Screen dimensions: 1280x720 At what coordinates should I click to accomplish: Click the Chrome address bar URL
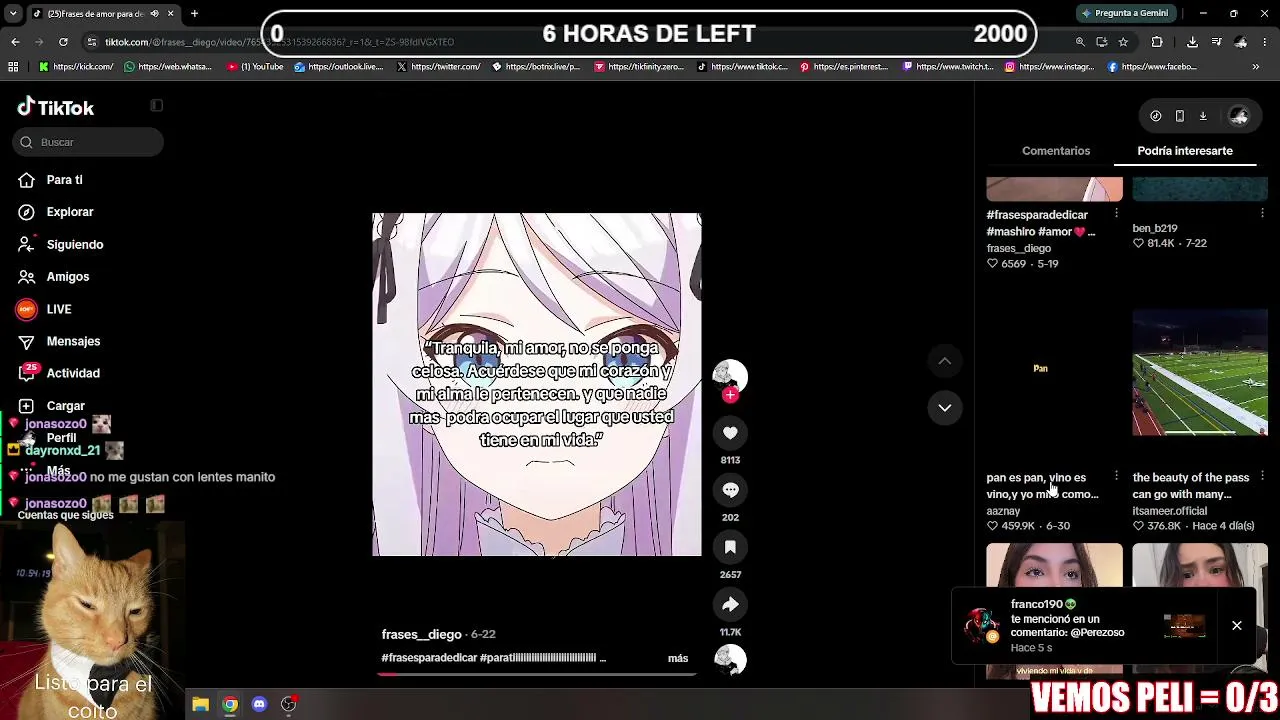pyautogui.click(x=280, y=42)
